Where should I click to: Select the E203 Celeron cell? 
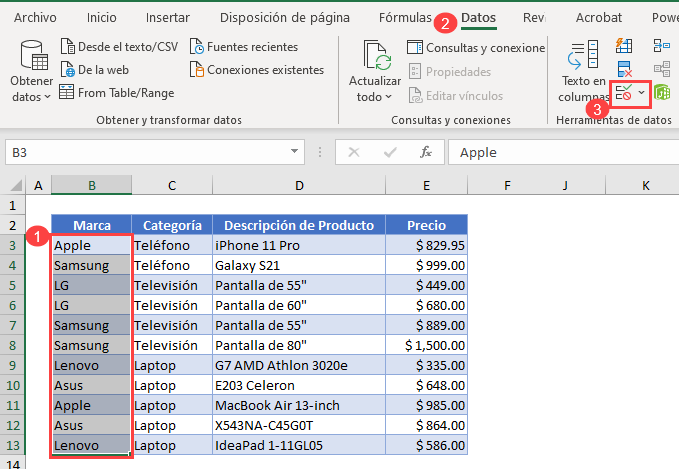[299, 385]
